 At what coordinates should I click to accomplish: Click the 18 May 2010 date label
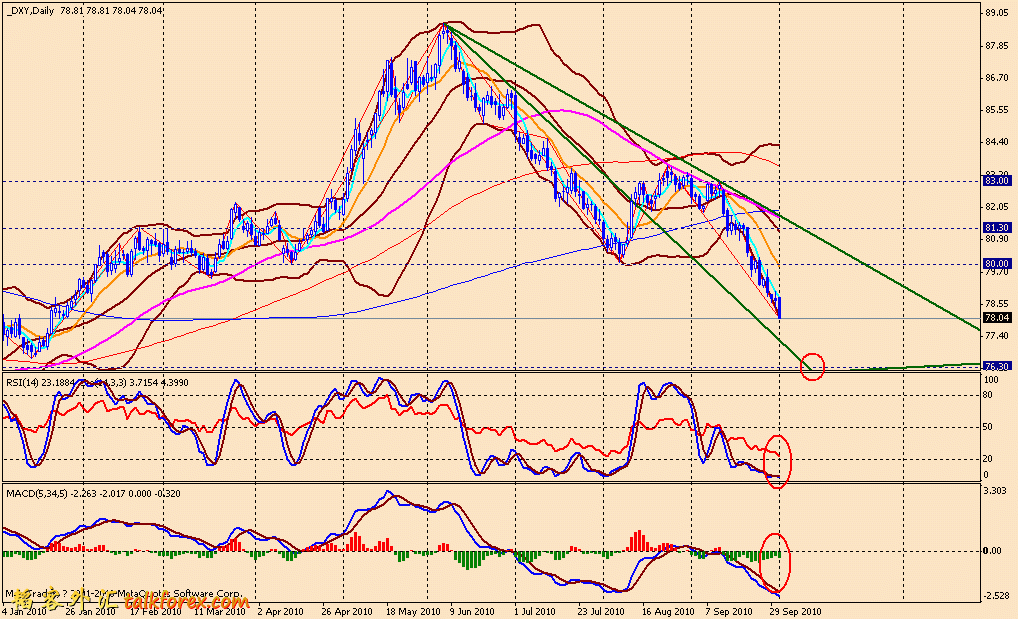tap(413, 612)
